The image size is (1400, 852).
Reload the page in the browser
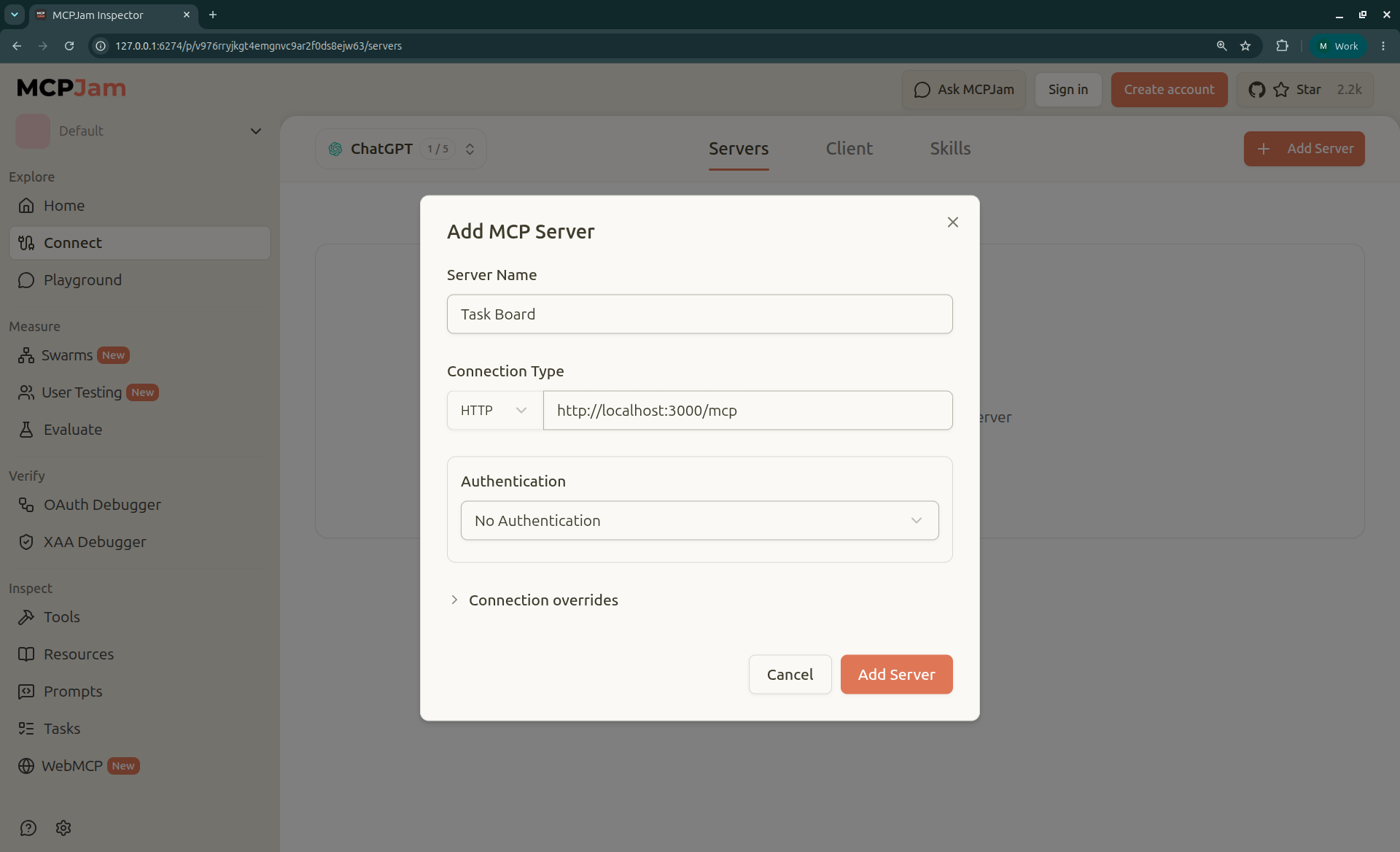(69, 46)
